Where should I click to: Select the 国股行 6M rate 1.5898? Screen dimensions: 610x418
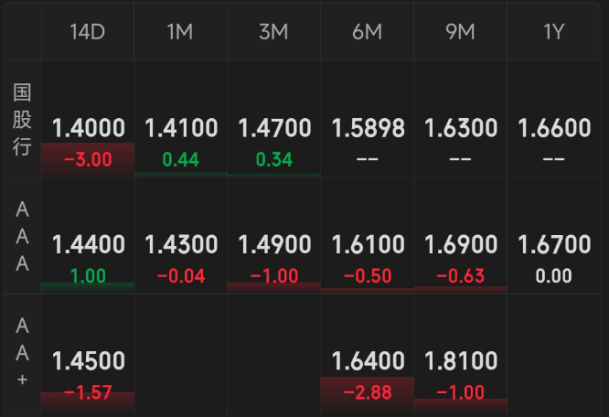coord(367,129)
